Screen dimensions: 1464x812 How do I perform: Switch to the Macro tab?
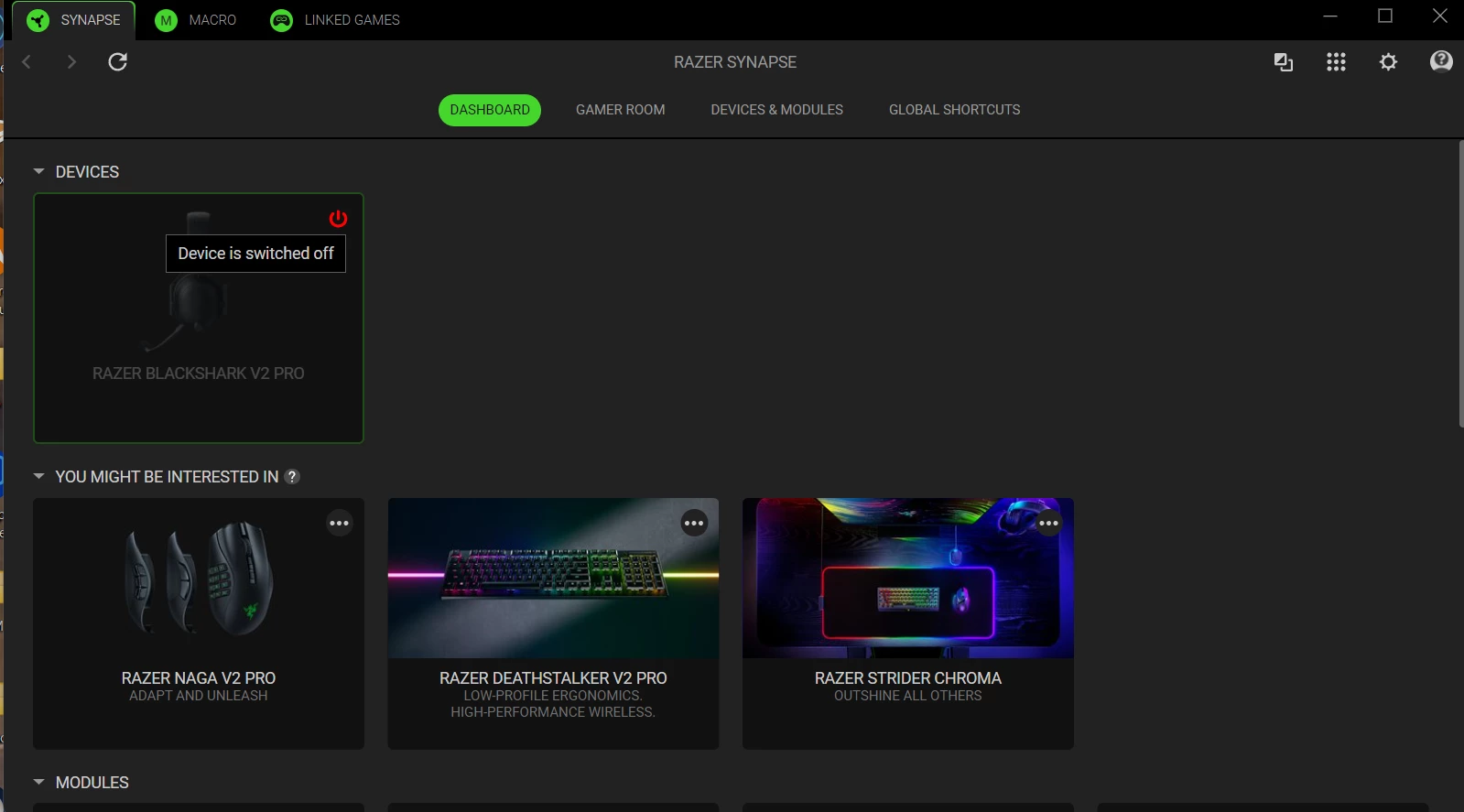[x=195, y=20]
